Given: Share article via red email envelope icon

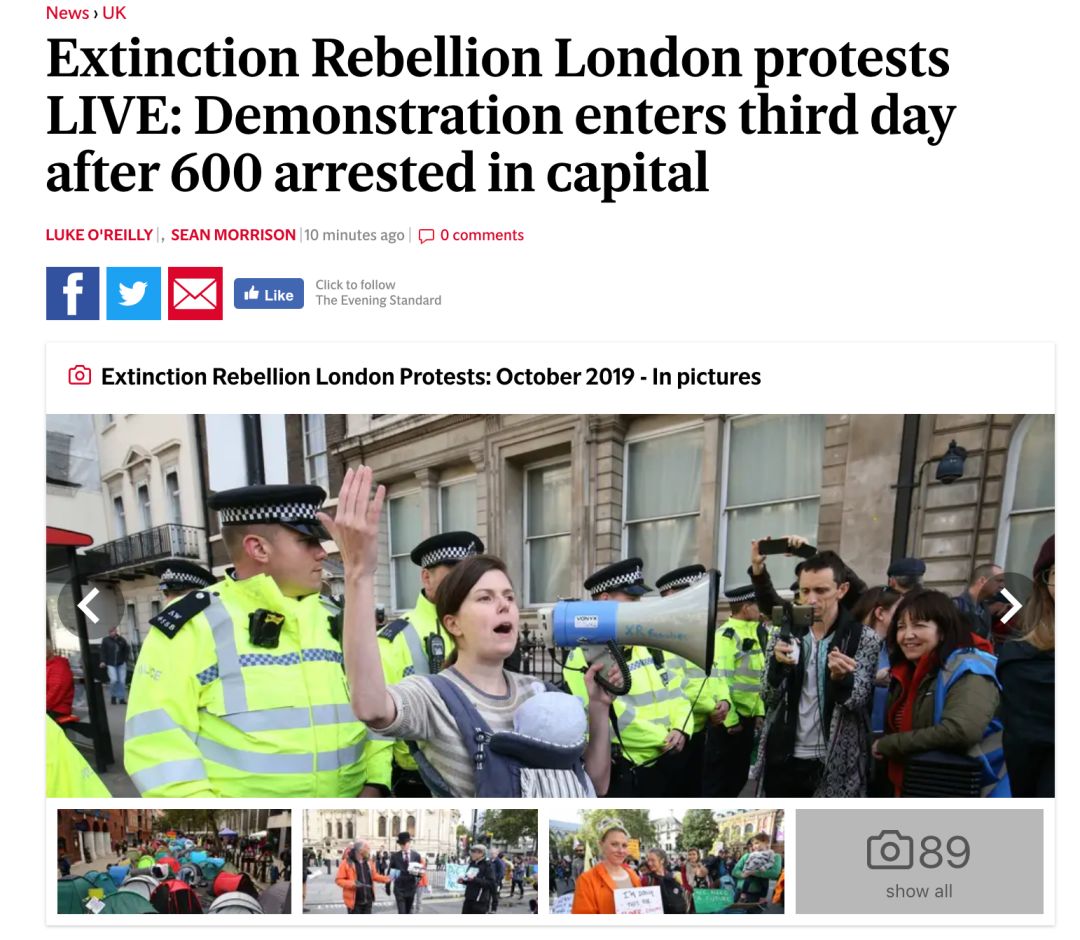Looking at the screenshot, I should point(195,293).
